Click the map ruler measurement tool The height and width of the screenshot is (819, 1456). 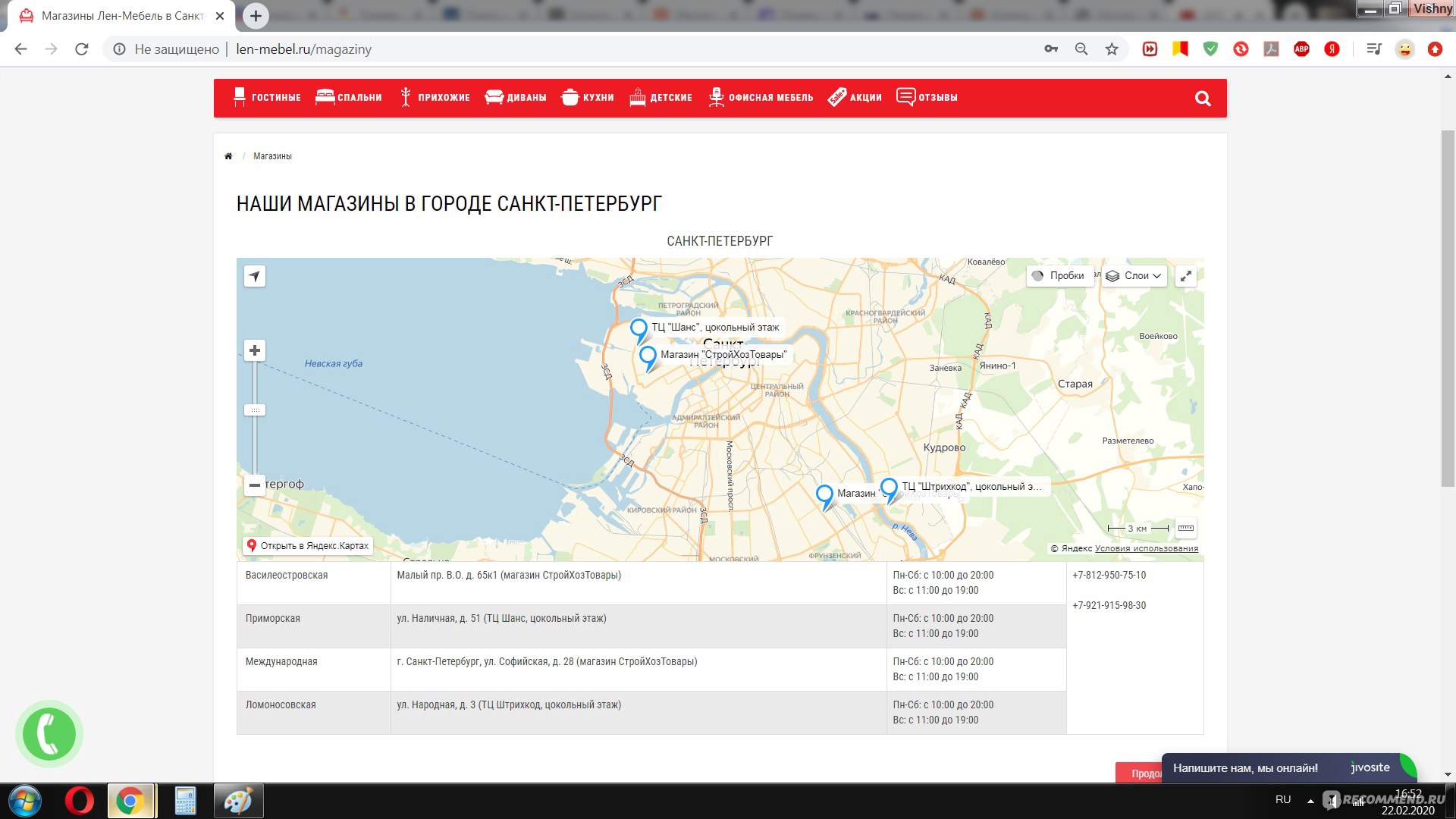click(1186, 528)
